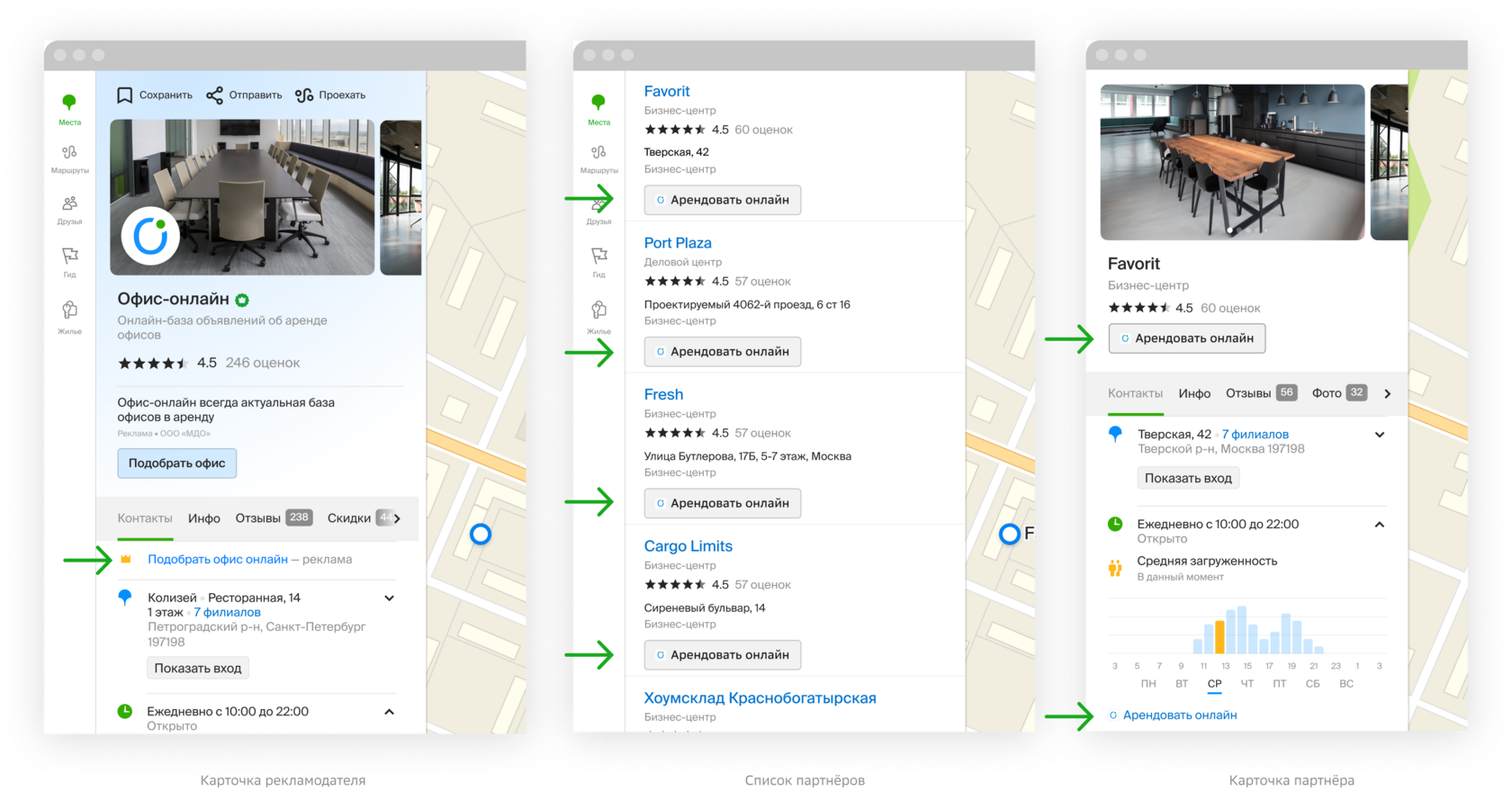
Task: Expand the Тверская, 42 address chevron
Action: [1379, 435]
